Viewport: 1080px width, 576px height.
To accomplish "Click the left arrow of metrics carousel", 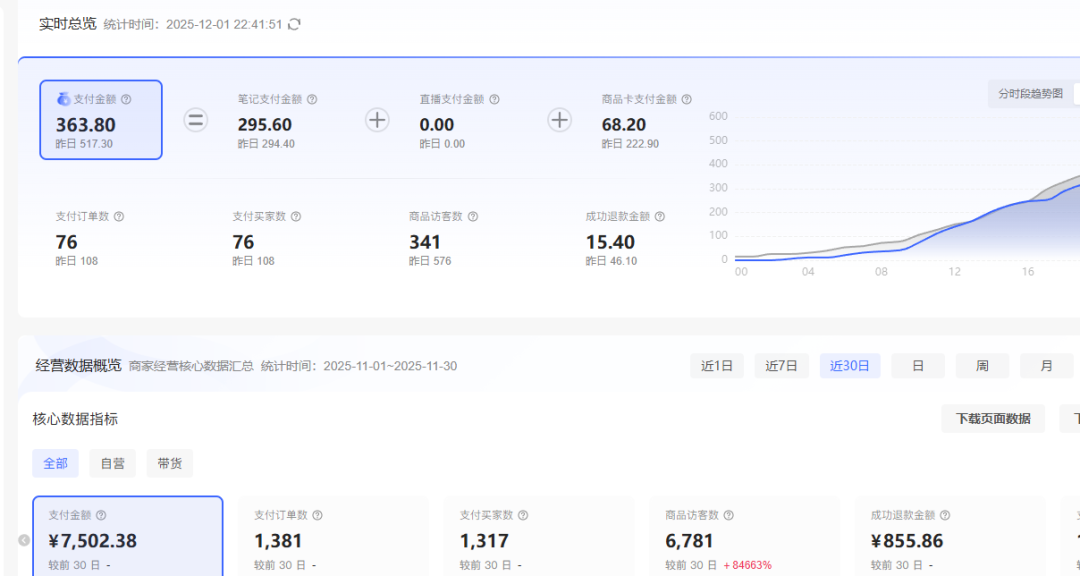I will 24,540.
